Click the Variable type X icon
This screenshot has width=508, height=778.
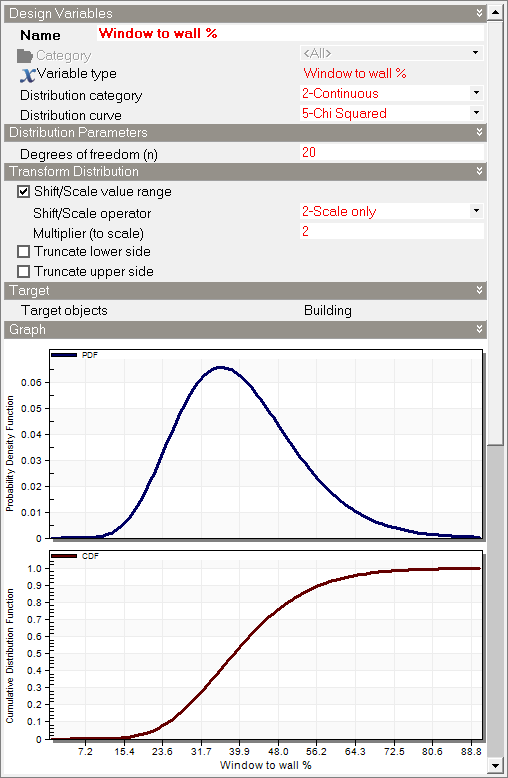coord(28,74)
